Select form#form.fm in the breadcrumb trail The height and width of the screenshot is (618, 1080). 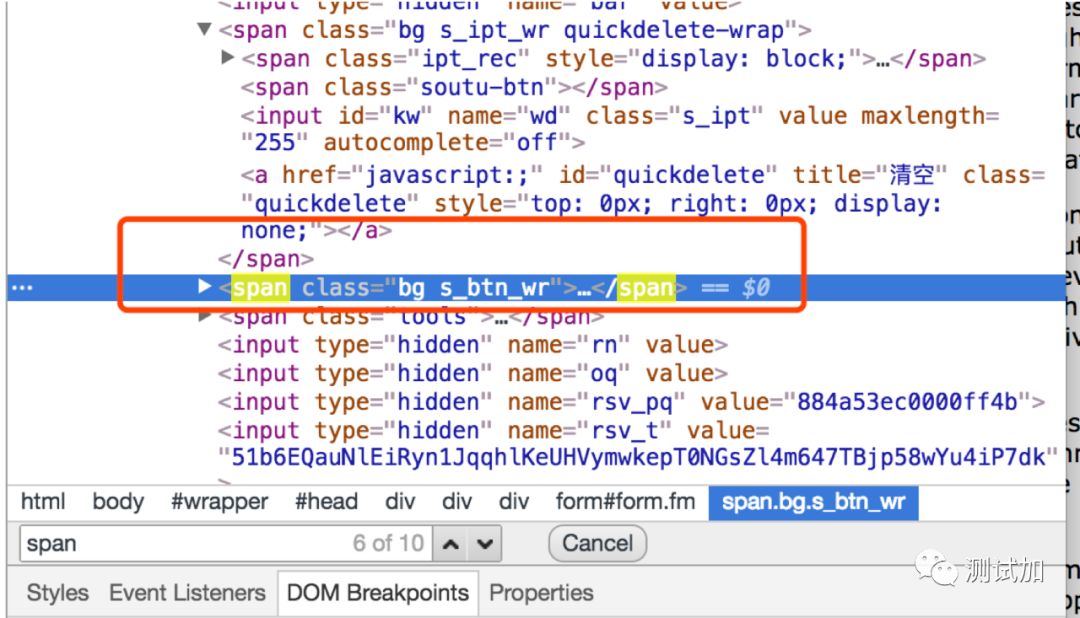click(623, 501)
